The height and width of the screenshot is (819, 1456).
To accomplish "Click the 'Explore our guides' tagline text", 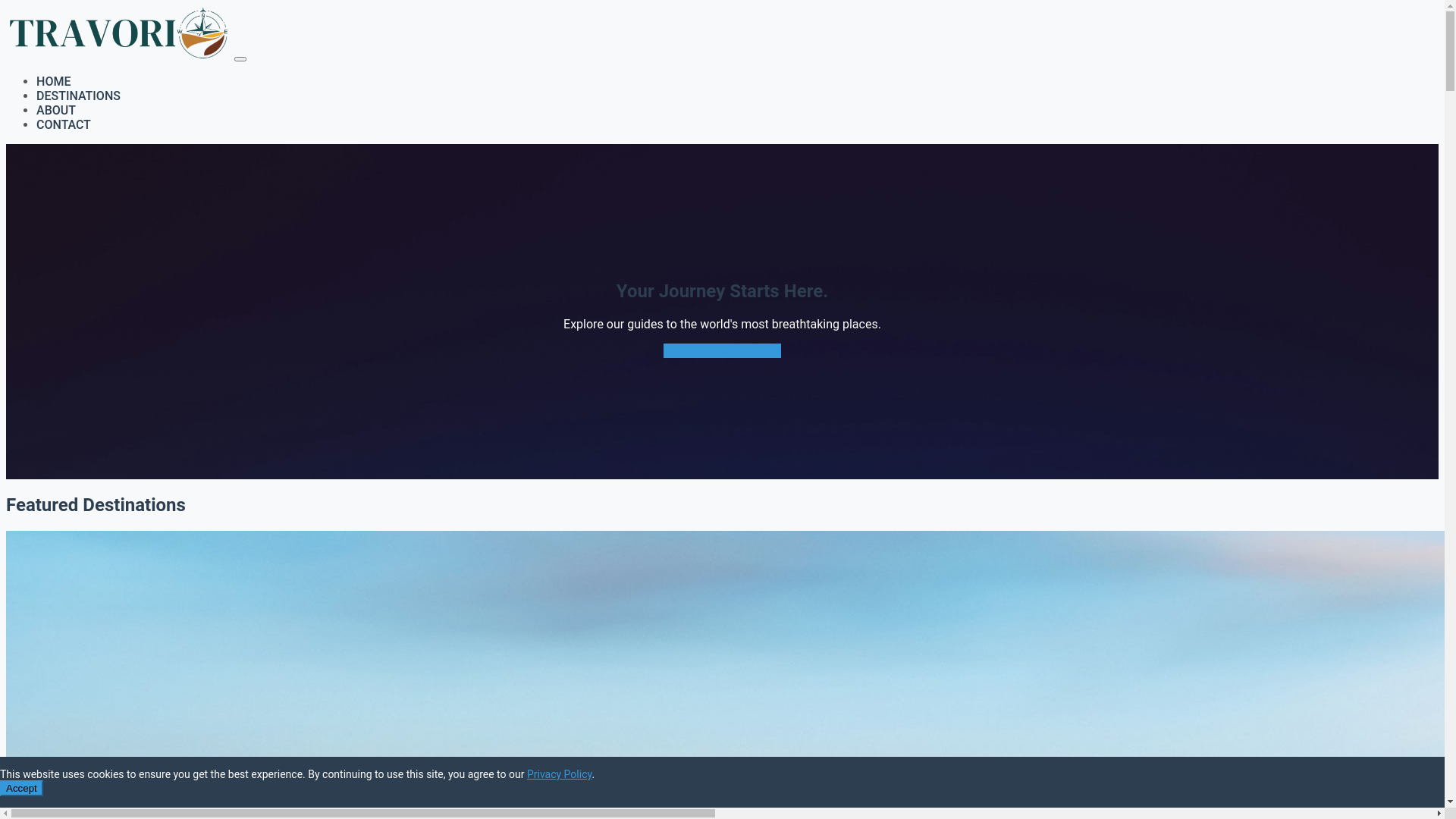I will tap(722, 324).
